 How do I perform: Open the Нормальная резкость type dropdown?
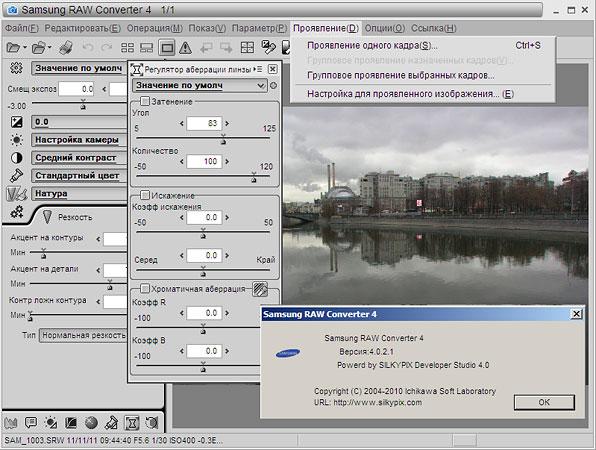click(83, 335)
